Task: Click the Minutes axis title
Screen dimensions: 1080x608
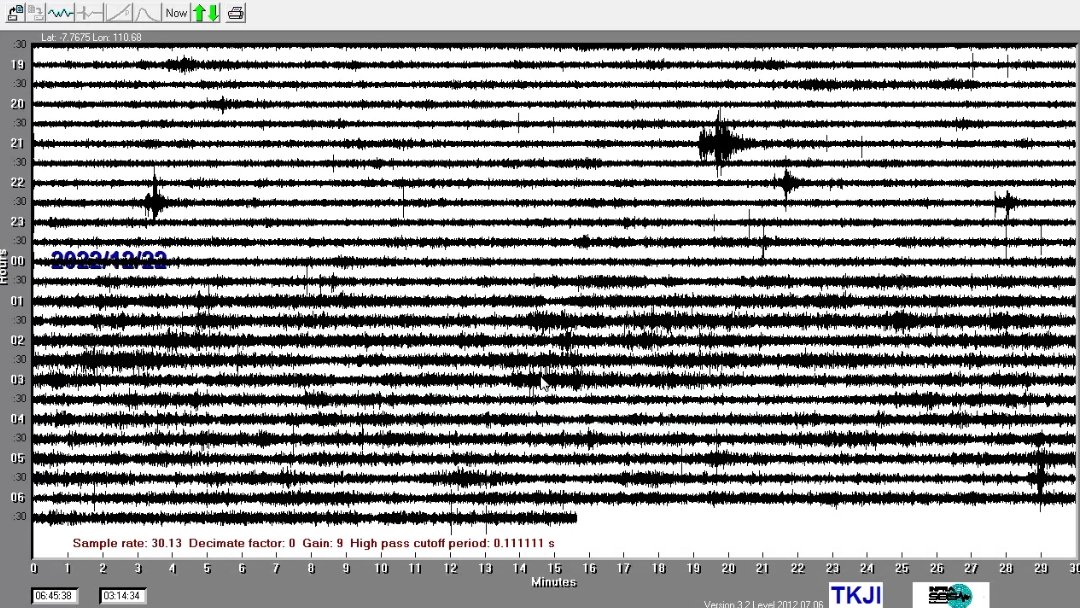Action: click(x=554, y=583)
